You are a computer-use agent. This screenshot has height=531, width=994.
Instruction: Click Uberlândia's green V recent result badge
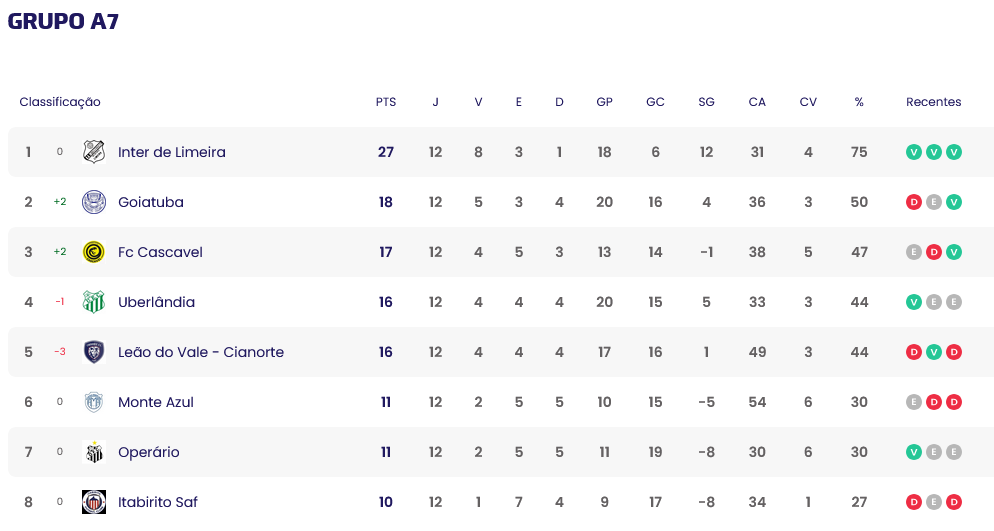coord(913,302)
